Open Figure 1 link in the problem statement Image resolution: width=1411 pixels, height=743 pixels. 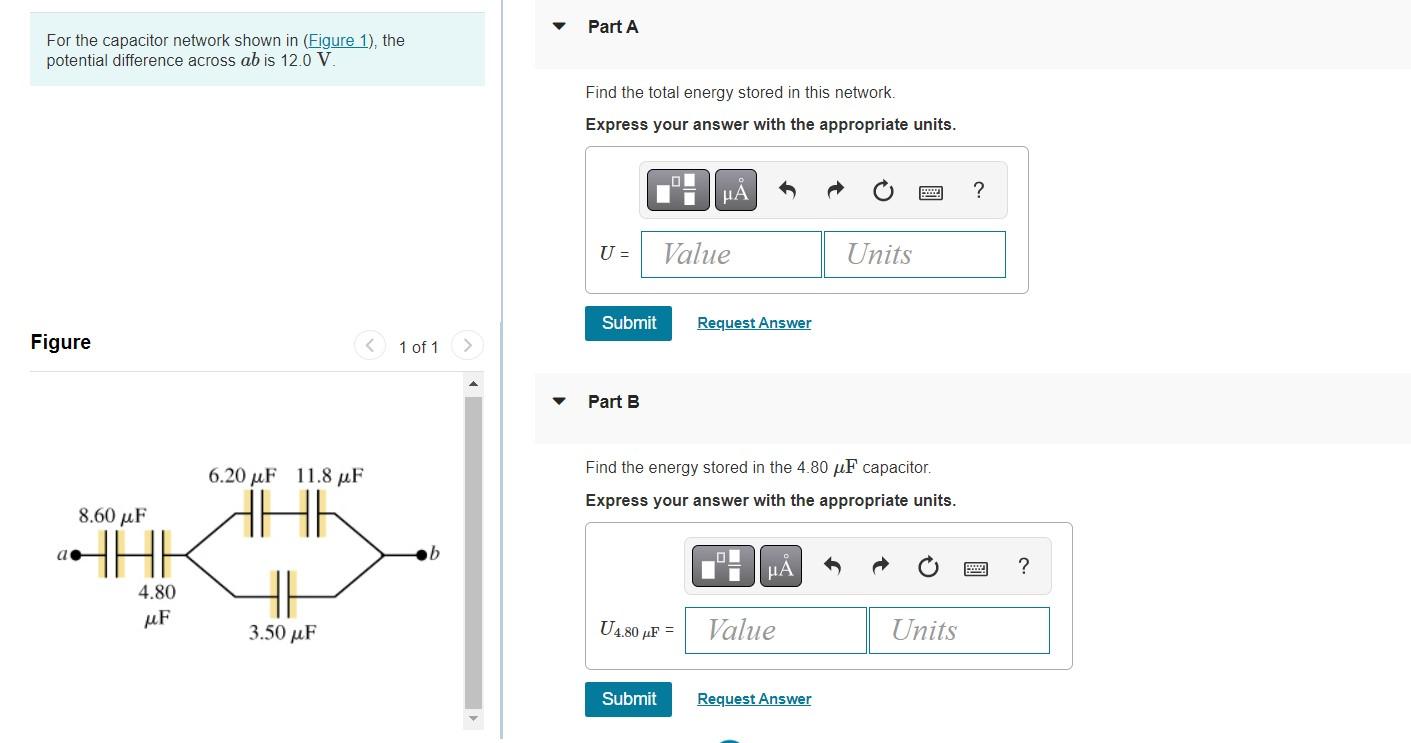(339, 40)
